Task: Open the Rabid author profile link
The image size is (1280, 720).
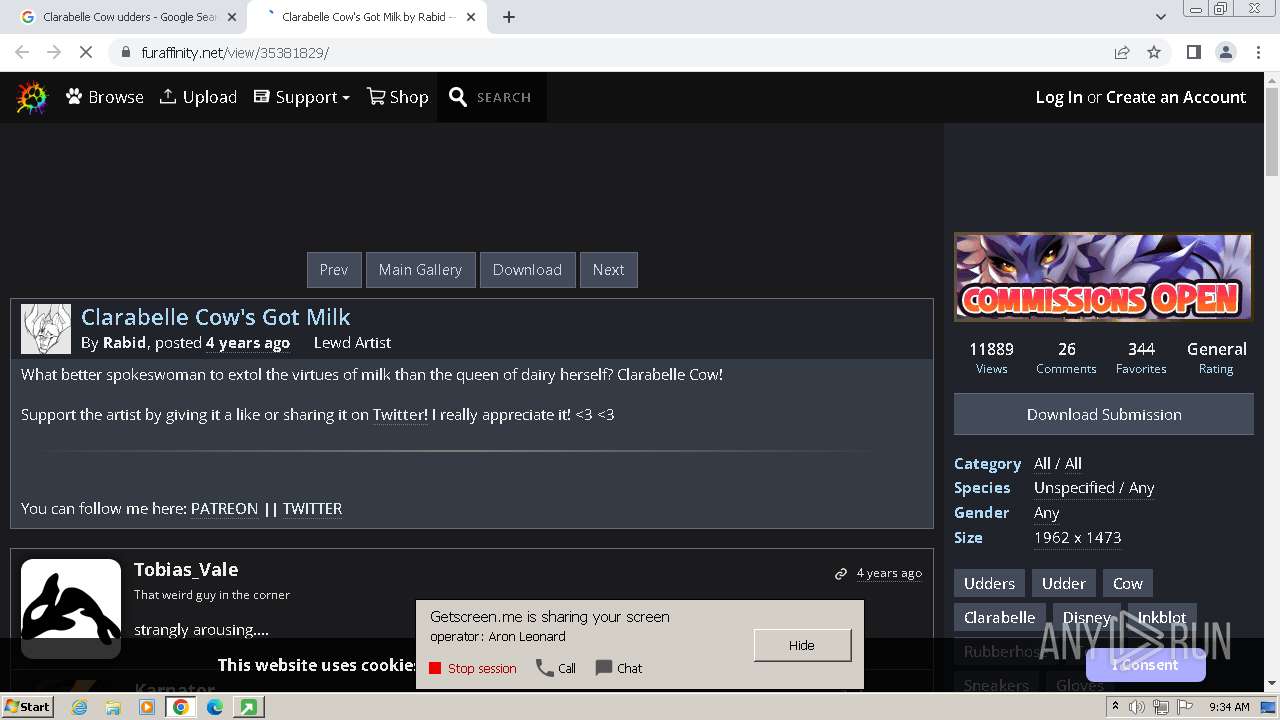Action: [x=124, y=343]
